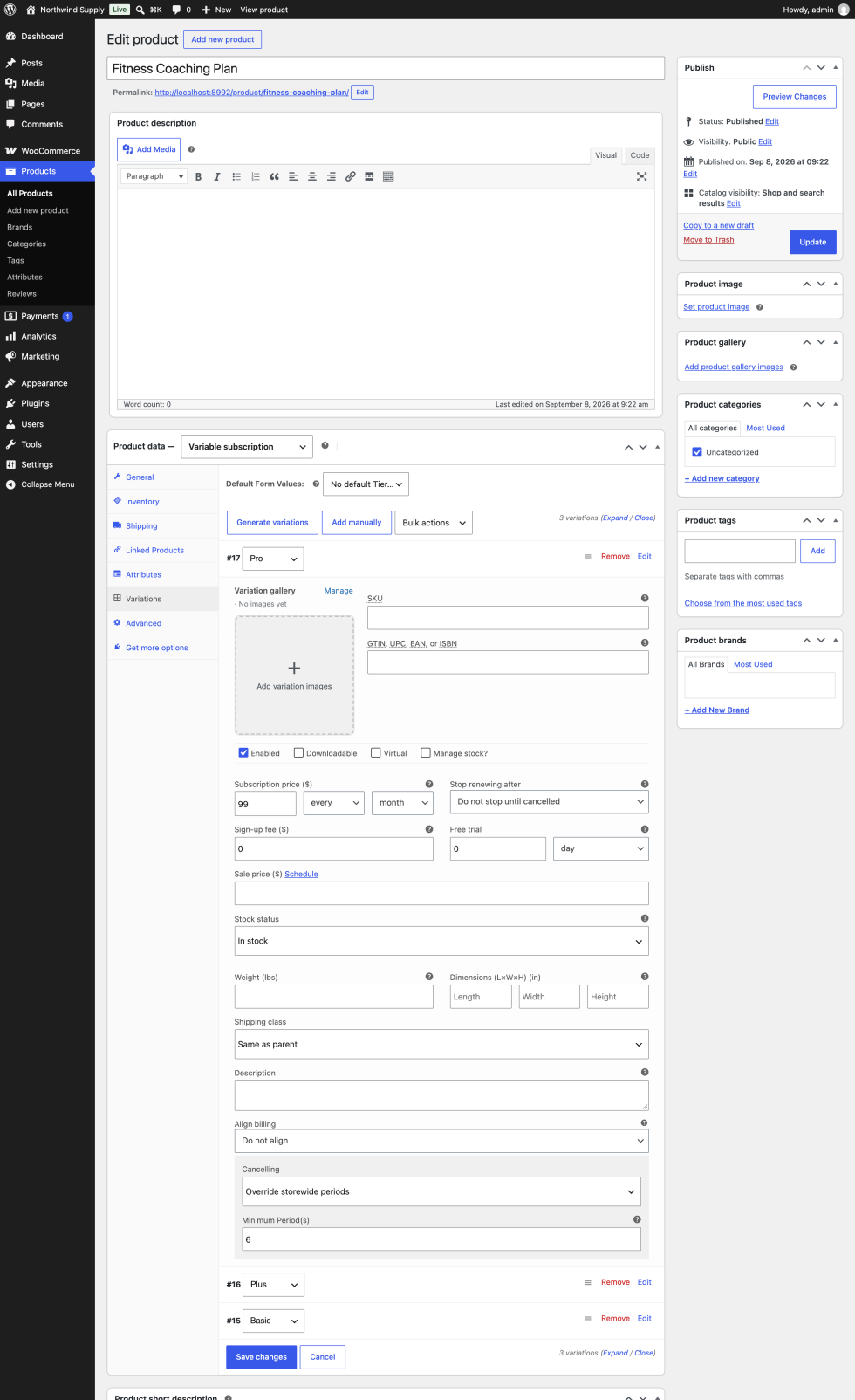Open insert link tool in editor
The height and width of the screenshot is (1400, 855).
tap(350, 176)
